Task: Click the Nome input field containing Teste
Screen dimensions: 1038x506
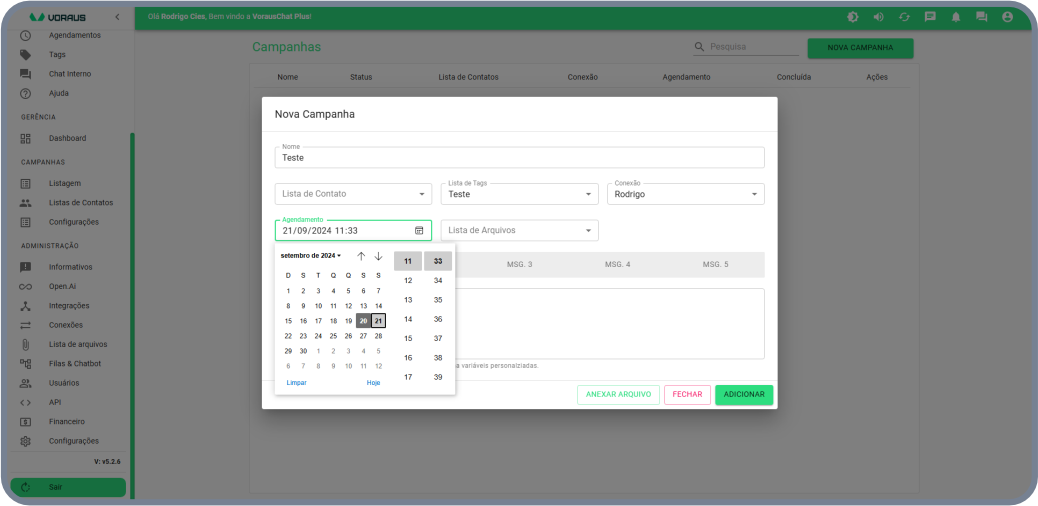Action: point(519,158)
